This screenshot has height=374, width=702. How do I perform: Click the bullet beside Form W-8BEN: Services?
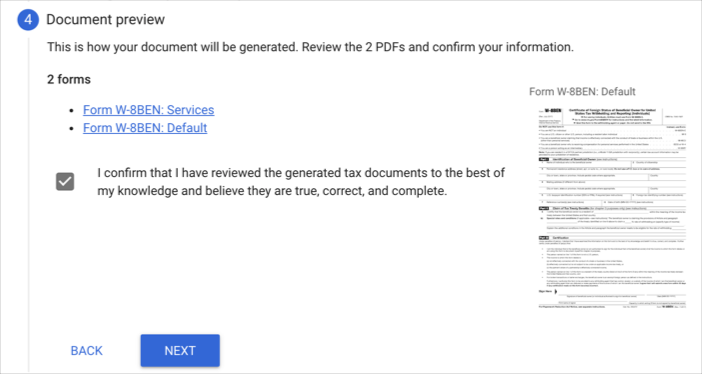pyautogui.click(x=72, y=111)
